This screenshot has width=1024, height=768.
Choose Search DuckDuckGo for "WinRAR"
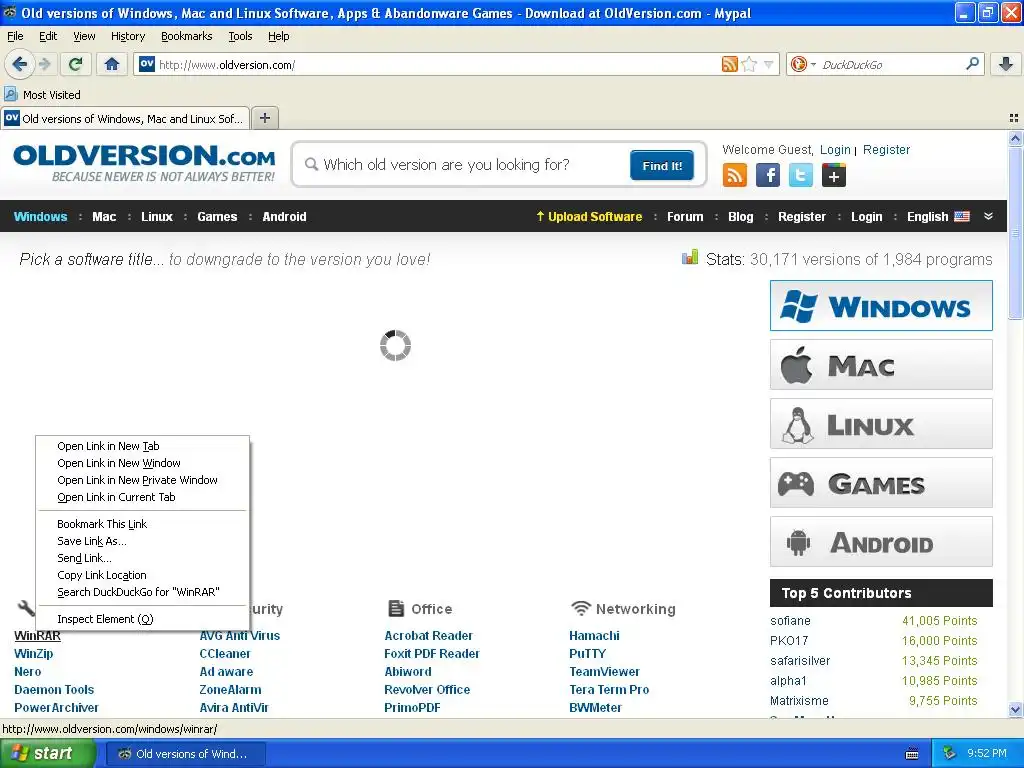click(142, 592)
